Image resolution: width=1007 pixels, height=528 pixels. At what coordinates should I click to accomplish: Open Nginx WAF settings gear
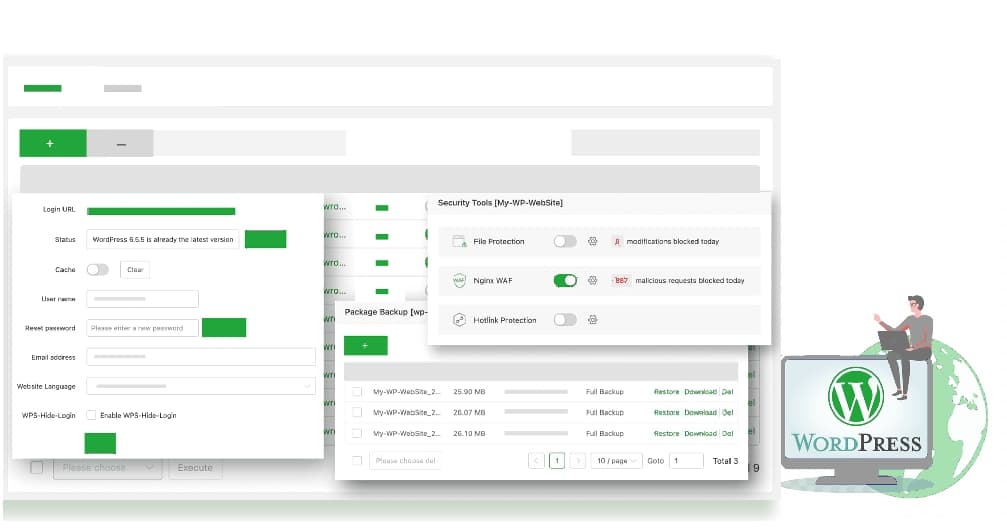tap(592, 281)
